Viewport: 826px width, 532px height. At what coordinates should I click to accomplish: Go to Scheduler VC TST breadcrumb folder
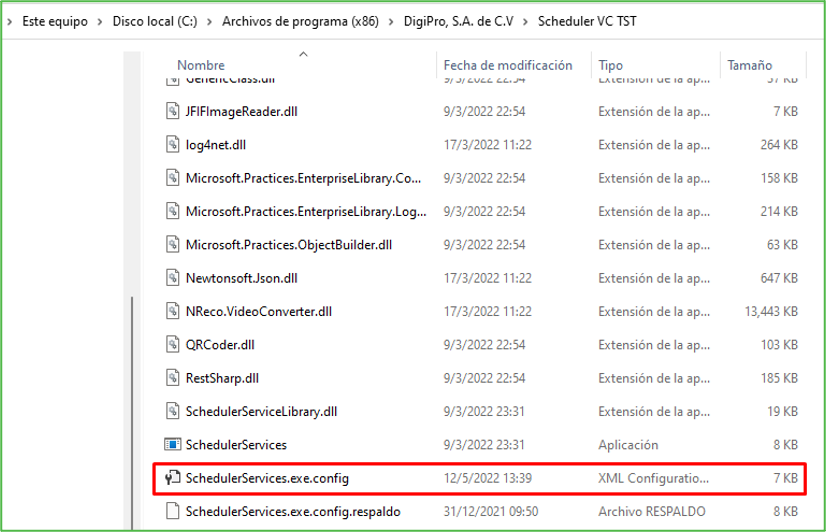tap(588, 21)
